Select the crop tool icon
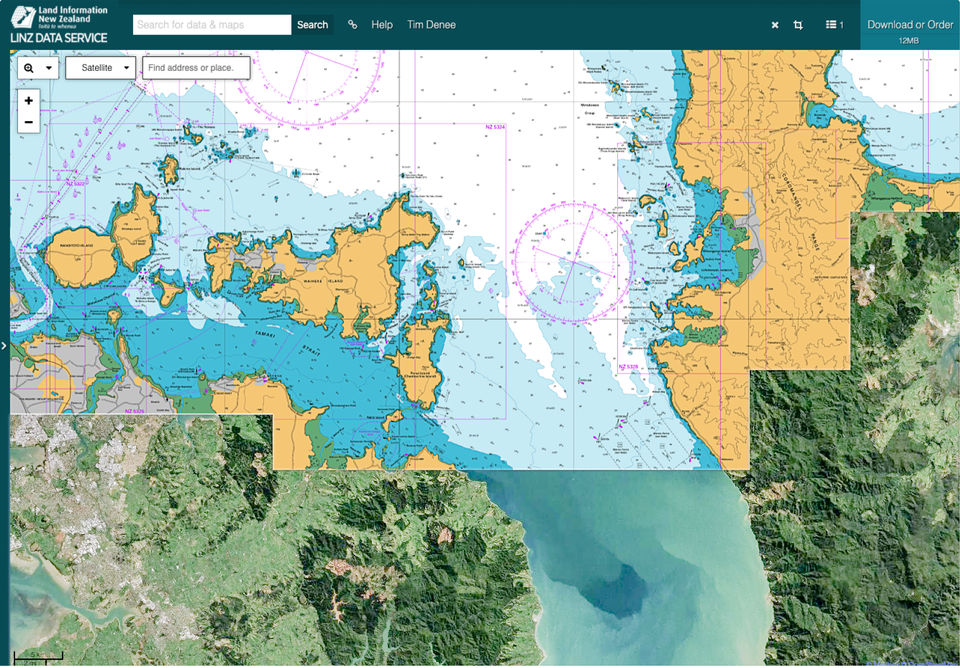The width and height of the screenshot is (960, 668). coord(798,25)
